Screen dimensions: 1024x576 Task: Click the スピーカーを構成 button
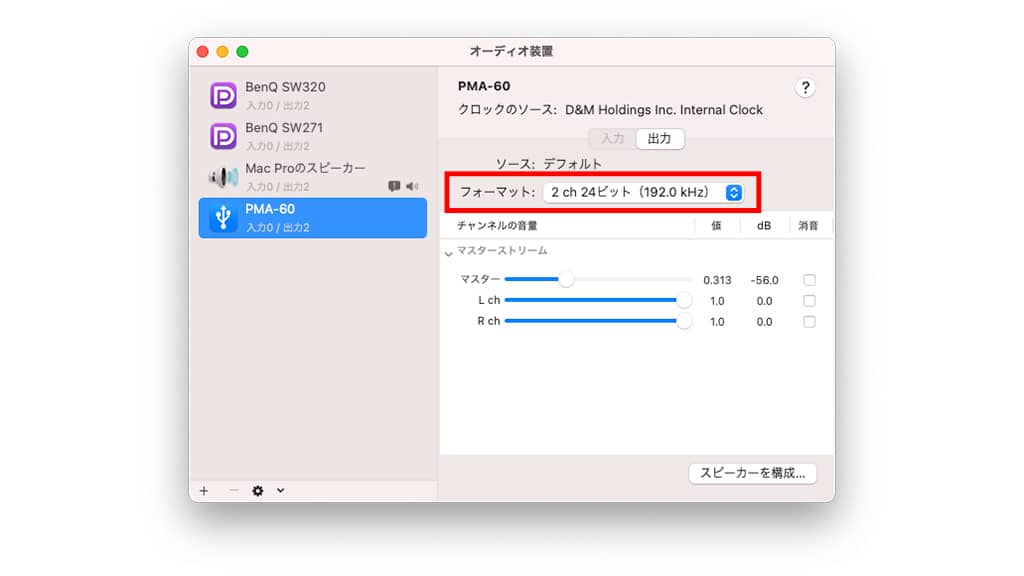pyautogui.click(x=752, y=473)
